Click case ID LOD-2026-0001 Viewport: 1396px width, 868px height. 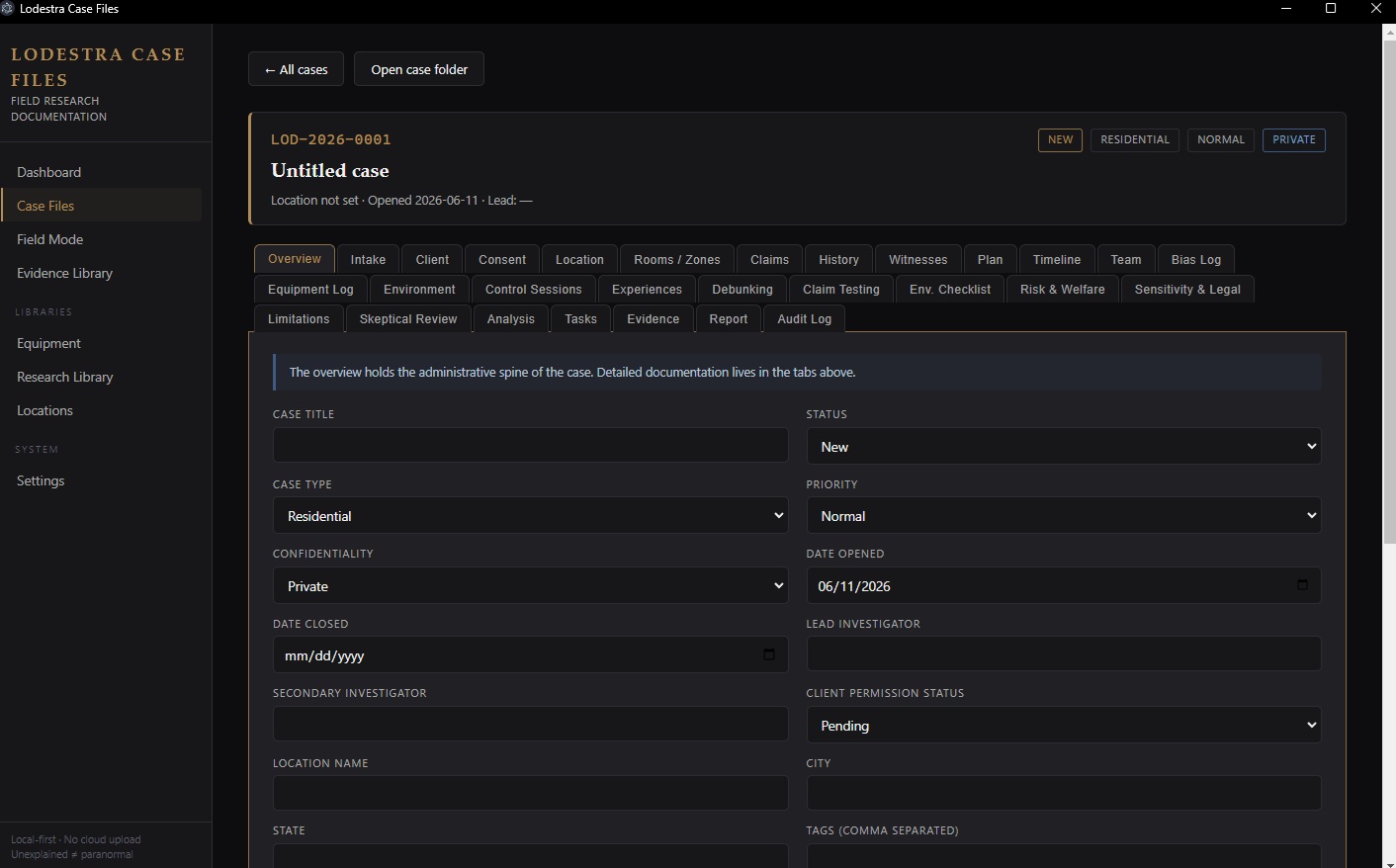click(331, 139)
